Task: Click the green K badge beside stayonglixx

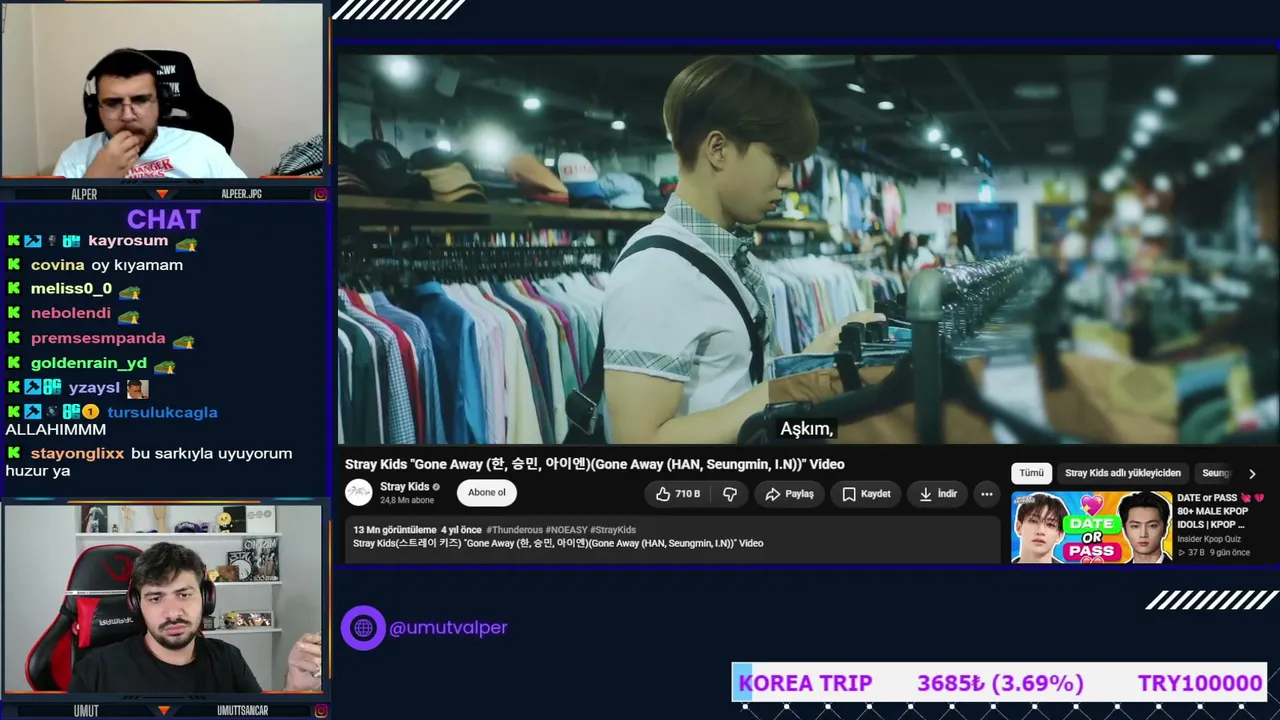Action: point(14,453)
